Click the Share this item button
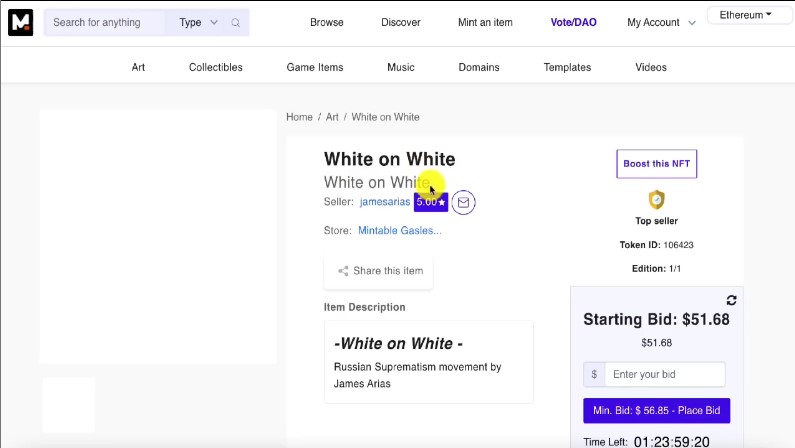 pyautogui.click(x=379, y=271)
